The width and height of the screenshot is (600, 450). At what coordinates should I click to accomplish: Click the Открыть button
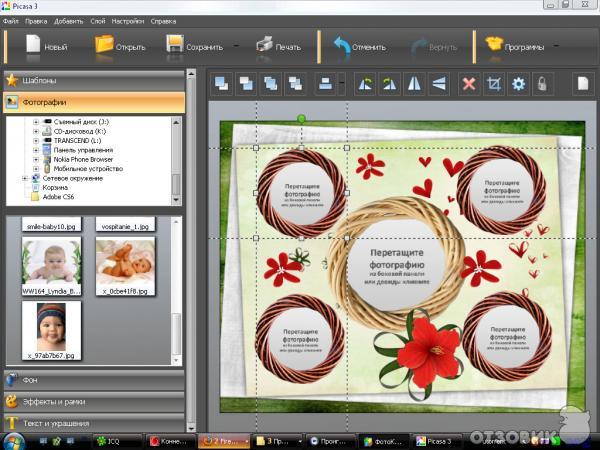click(119, 45)
